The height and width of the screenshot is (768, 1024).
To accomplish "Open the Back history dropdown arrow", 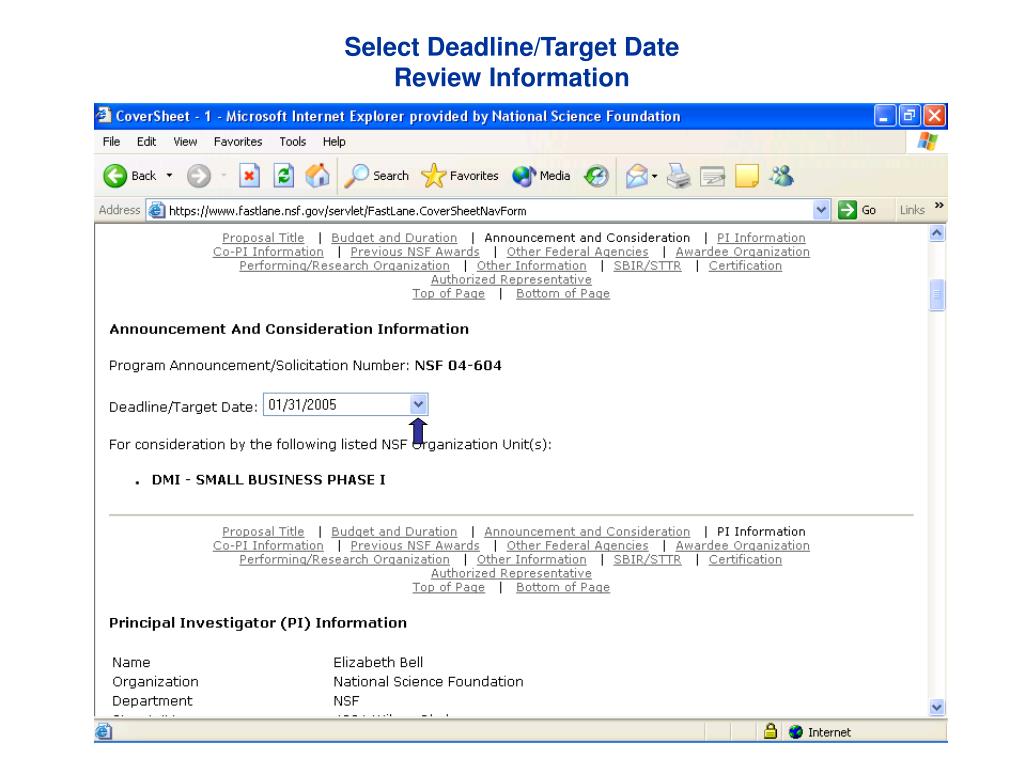I will pos(170,175).
